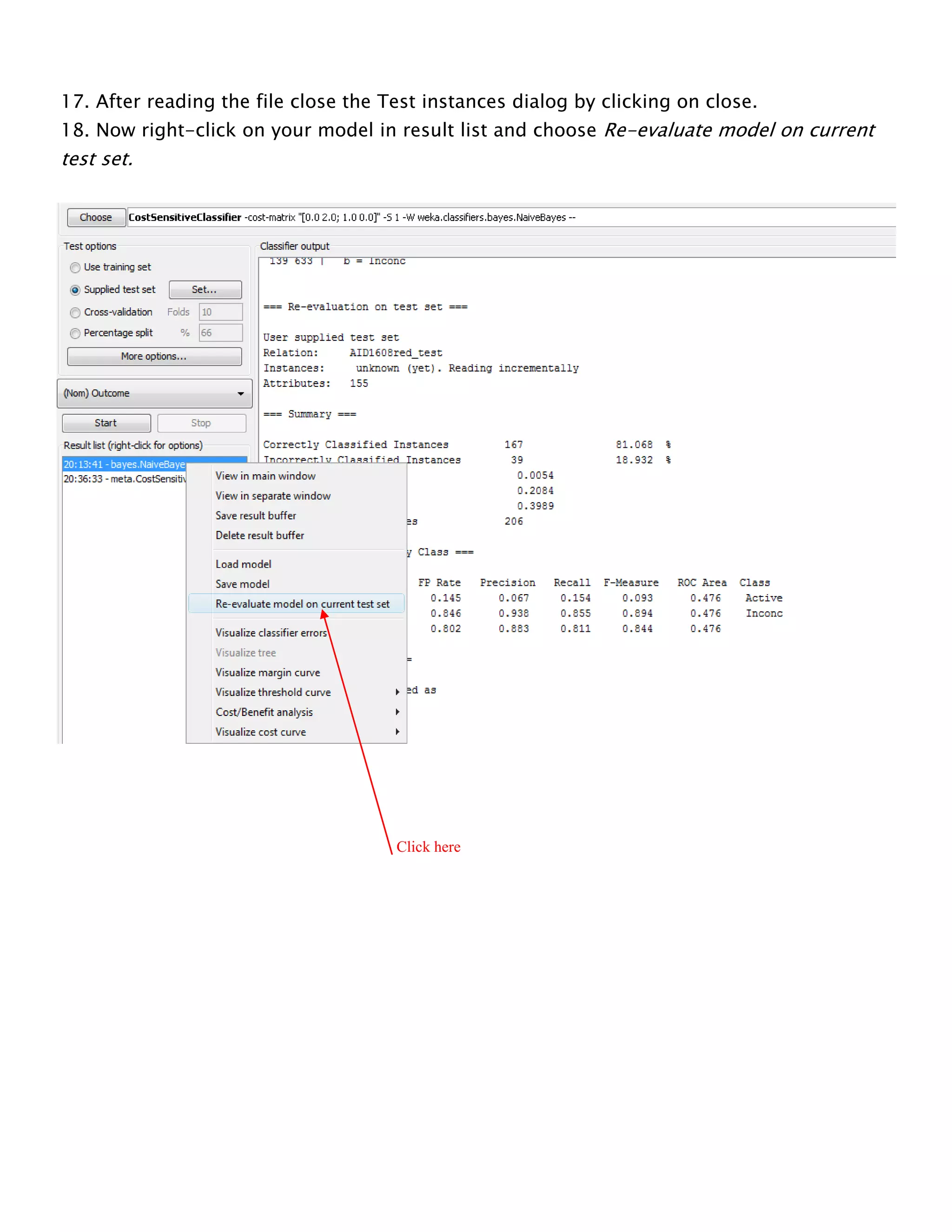Screen dimensions: 952x1232
Task: Select the 20:36:33 meta.CostSensitive result entry
Action: 124,479
